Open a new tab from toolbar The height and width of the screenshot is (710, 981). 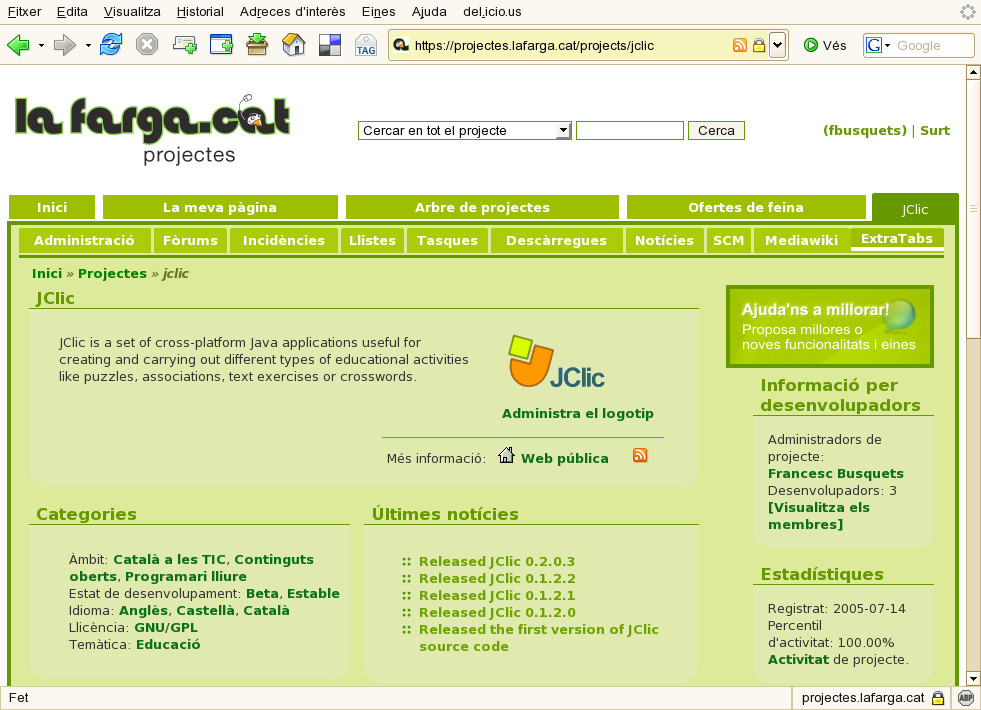click(185, 45)
